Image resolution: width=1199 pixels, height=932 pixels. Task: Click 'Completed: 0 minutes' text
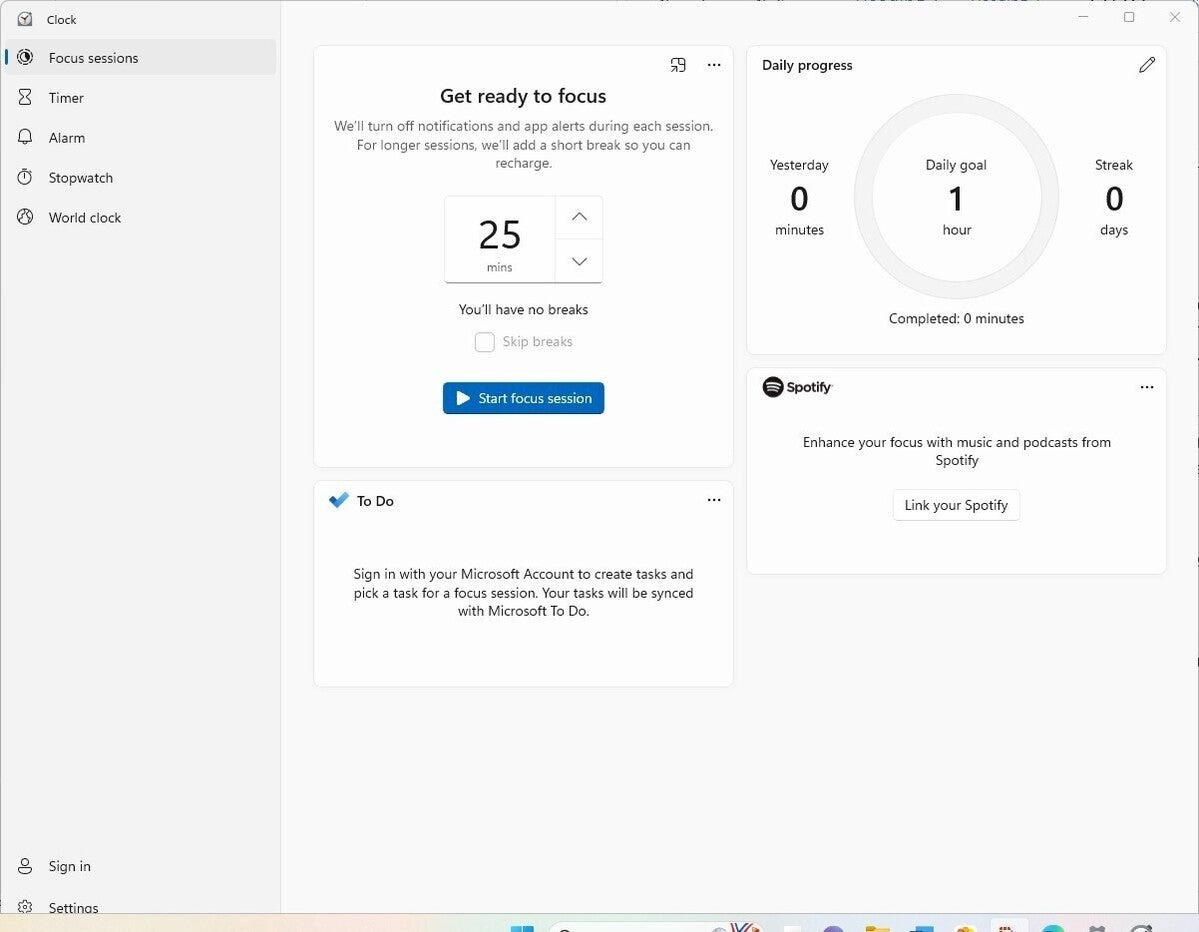(x=956, y=319)
